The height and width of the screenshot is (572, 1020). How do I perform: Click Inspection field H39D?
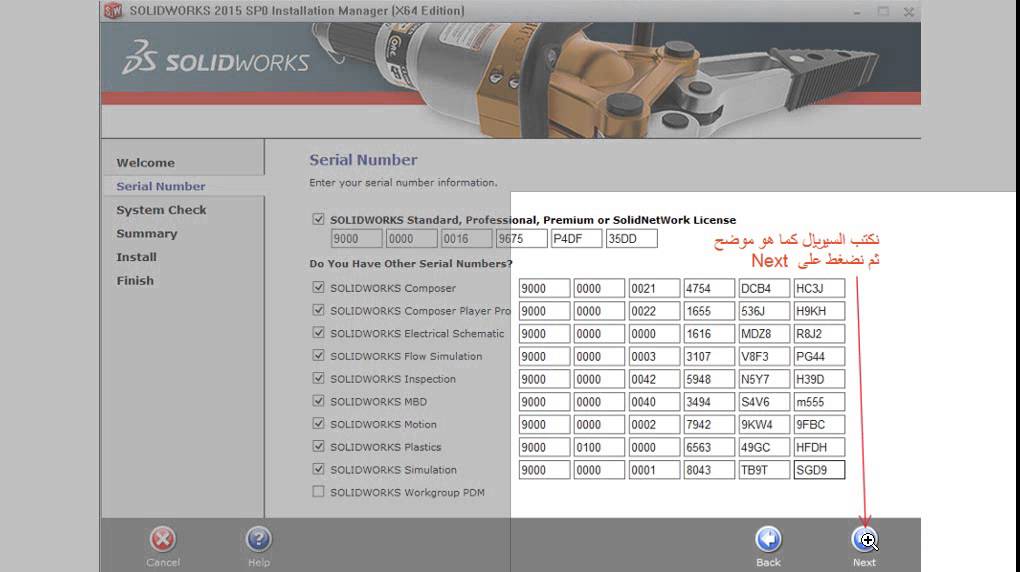(819, 379)
